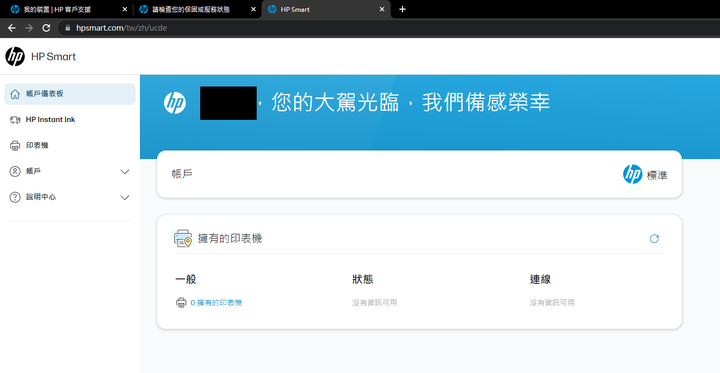This screenshot has width=720, height=373.
Task: Open 說明中心 in the sidebar
Action: click(x=70, y=197)
